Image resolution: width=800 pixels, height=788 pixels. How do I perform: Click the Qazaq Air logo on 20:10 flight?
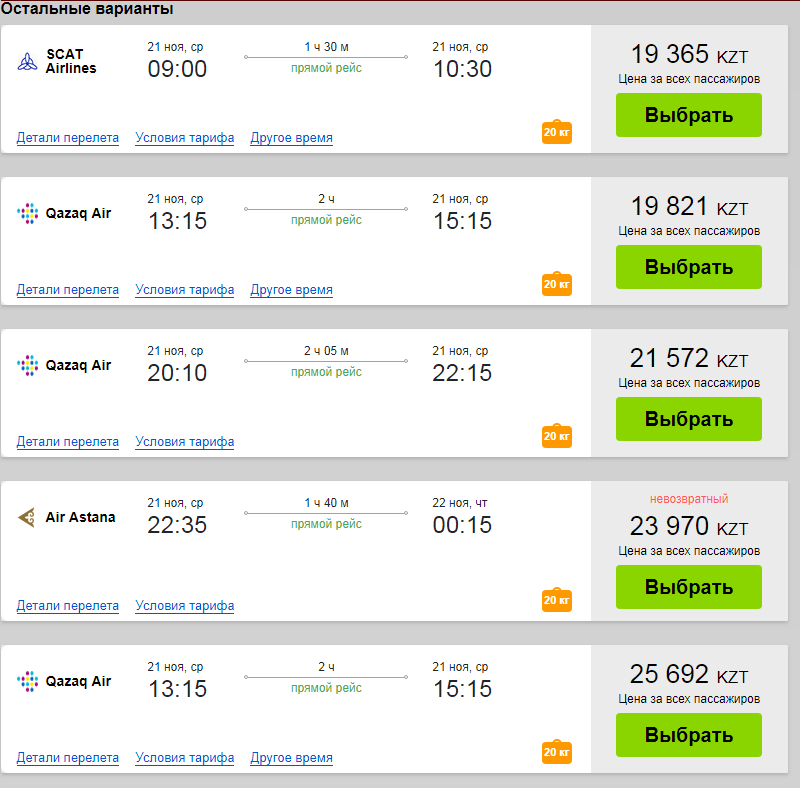[x=28, y=365]
